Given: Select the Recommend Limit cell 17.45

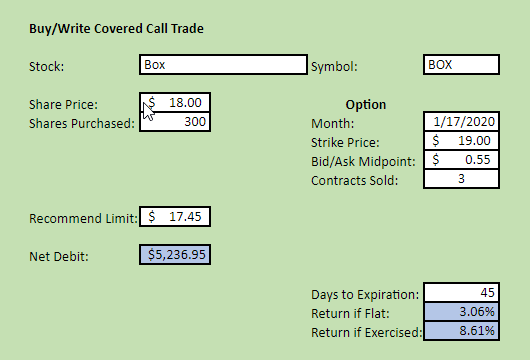Looking at the screenshot, I should [175, 217].
